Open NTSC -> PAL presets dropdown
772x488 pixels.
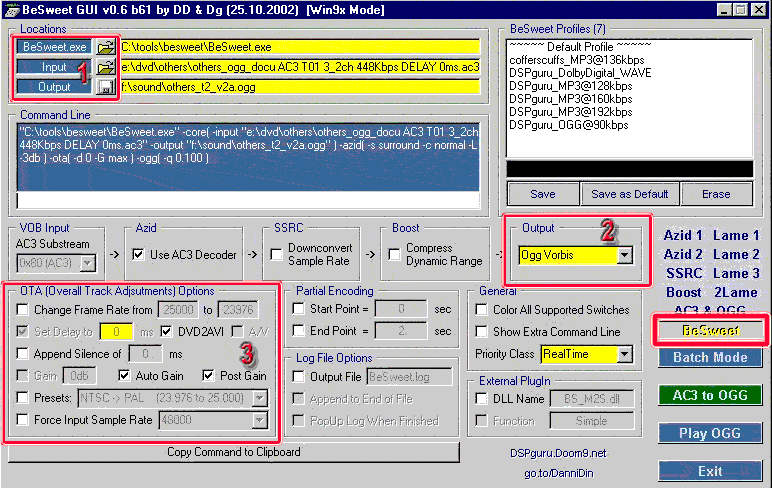click(x=259, y=398)
